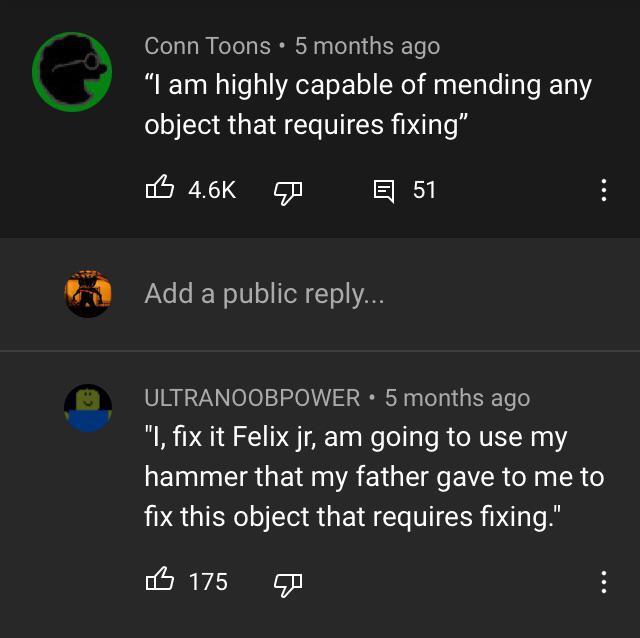
Task: Focus the "Add a public reply..." field
Action: pos(264,293)
